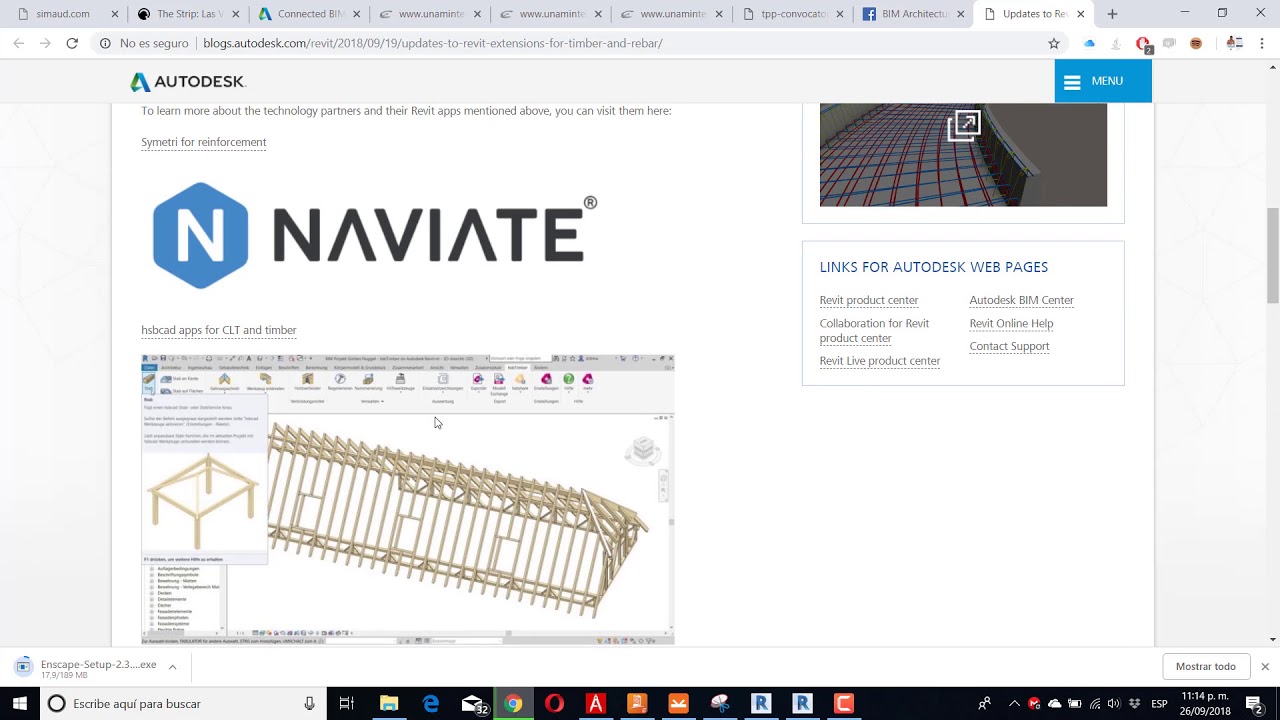
Task: Click 'Mostrar todo' downloads button
Action: [1206, 666]
